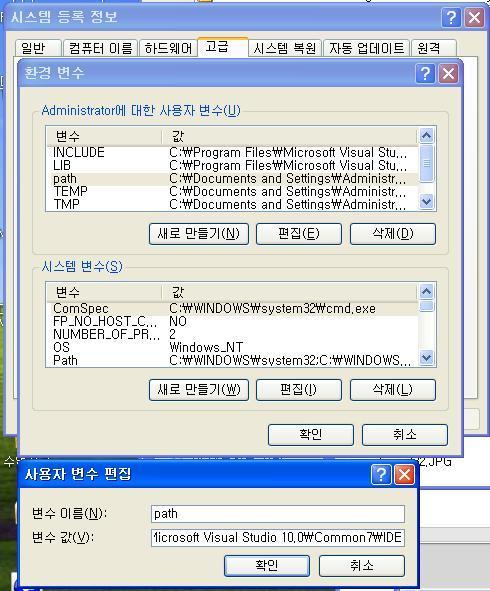
Task: Click the cmd.exe value of ComSpec
Action: [273, 308]
